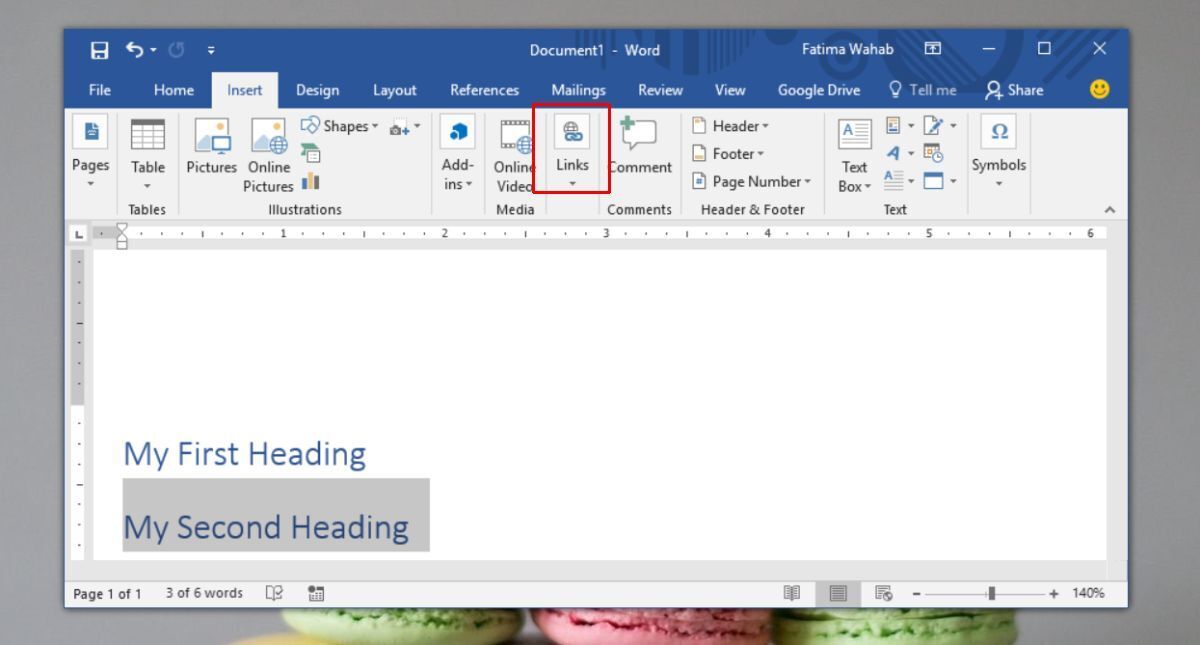
Task: Switch to the Design tab
Action: pos(317,90)
